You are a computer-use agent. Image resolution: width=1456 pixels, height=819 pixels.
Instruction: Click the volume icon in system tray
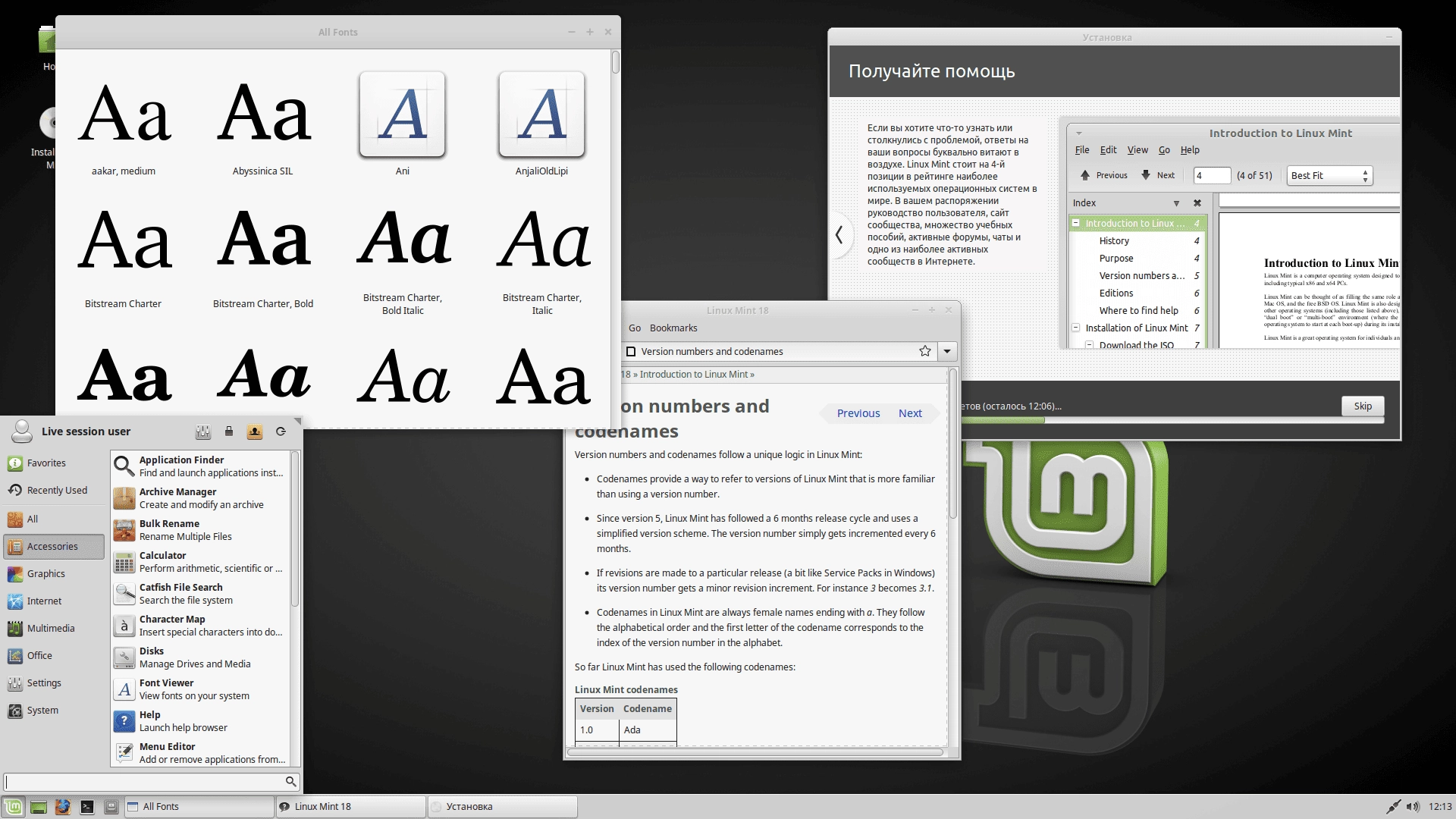pos(1413,807)
